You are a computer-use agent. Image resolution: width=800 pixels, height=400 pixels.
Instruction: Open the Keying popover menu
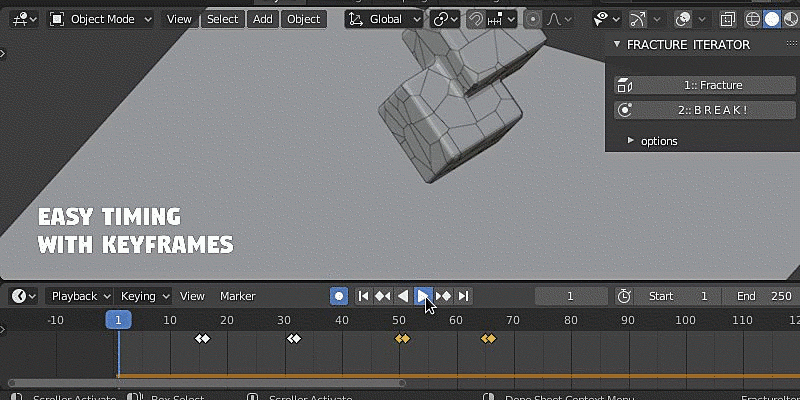click(145, 296)
